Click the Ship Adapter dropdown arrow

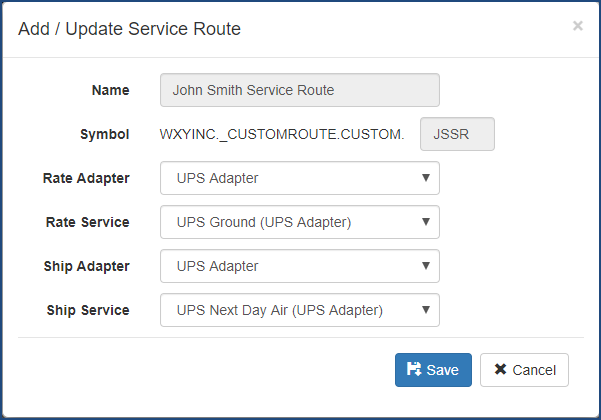click(425, 266)
